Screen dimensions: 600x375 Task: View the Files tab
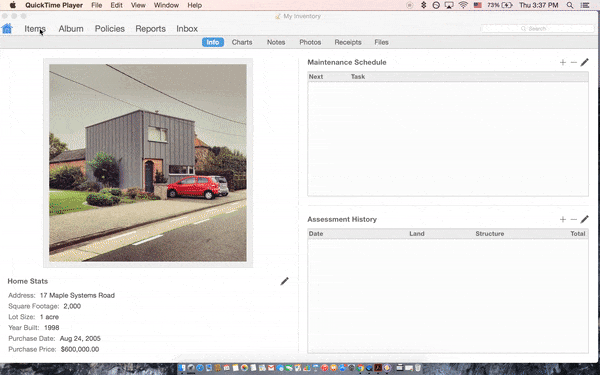click(x=382, y=42)
